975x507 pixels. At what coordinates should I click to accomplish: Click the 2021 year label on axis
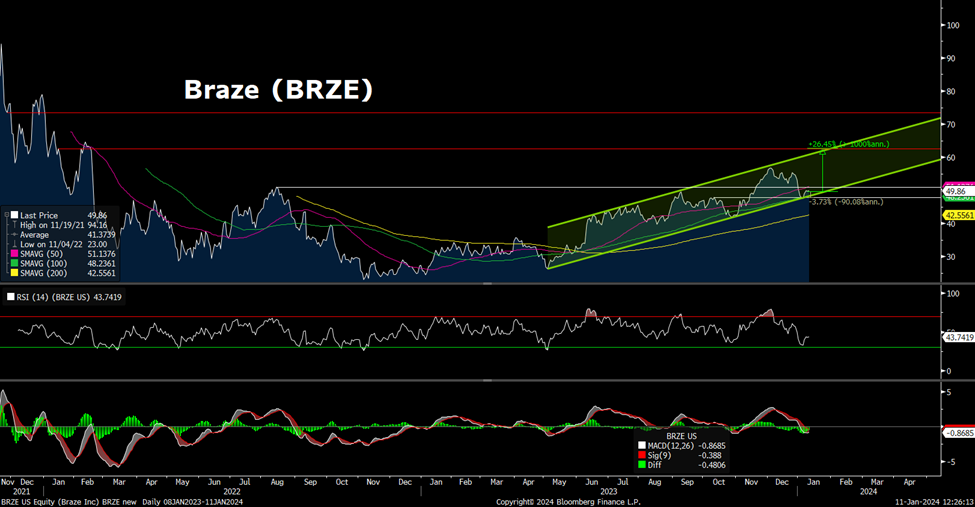pyautogui.click(x=21, y=491)
